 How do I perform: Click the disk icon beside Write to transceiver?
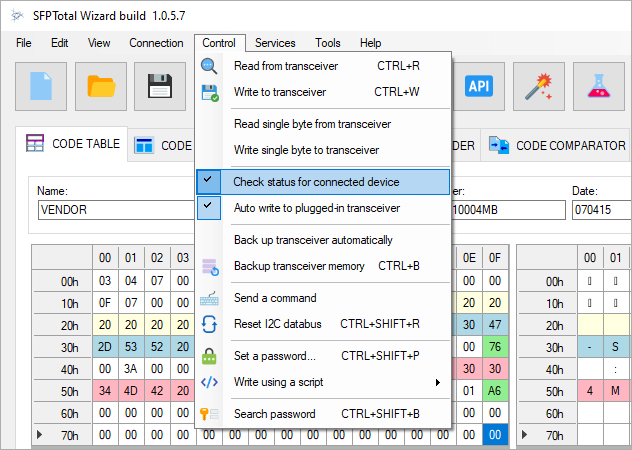pyautogui.click(x=210, y=92)
